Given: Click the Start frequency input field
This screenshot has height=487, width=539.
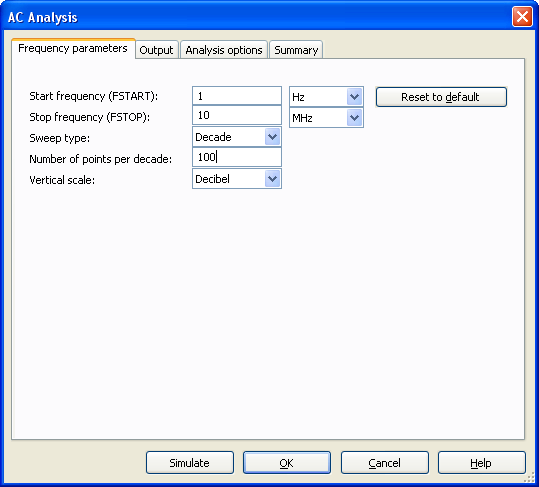Looking at the screenshot, I should point(237,96).
